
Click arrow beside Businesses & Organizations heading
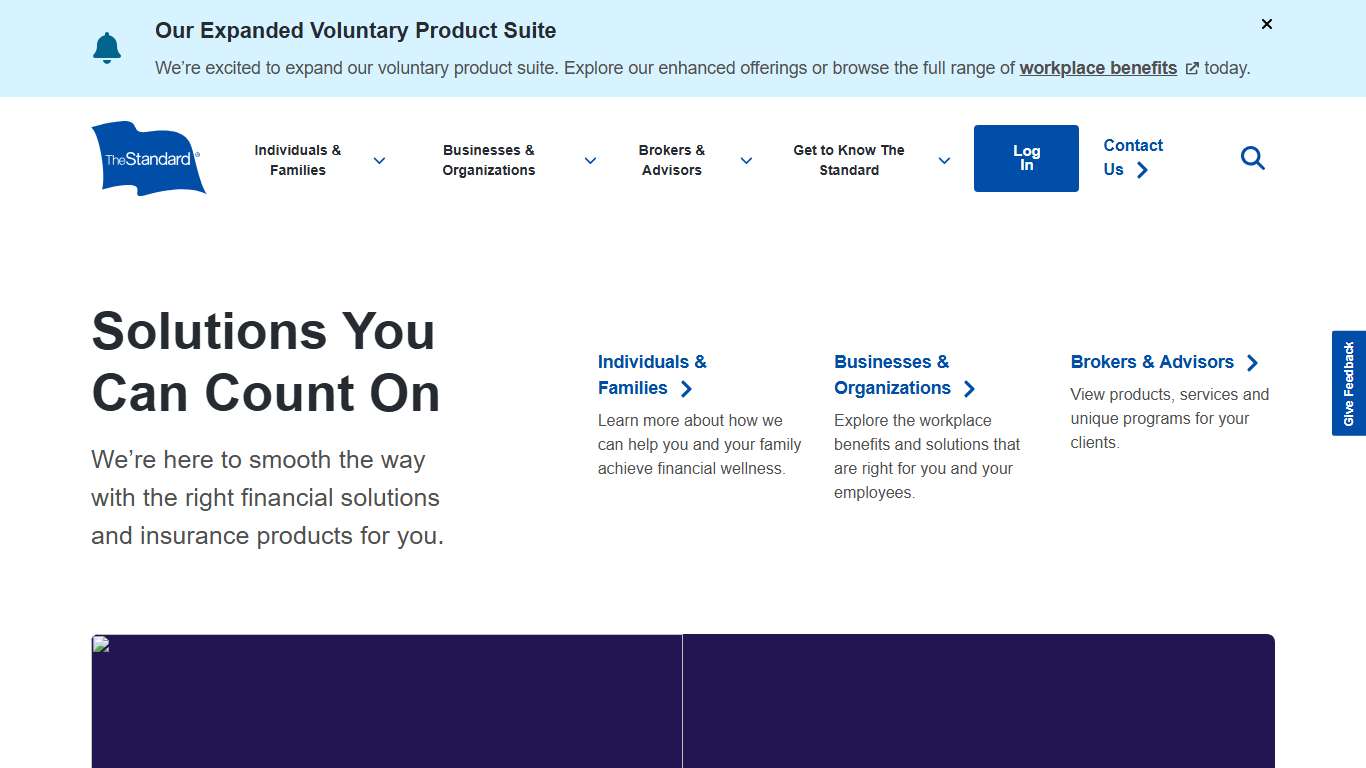[x=969, y=389]
